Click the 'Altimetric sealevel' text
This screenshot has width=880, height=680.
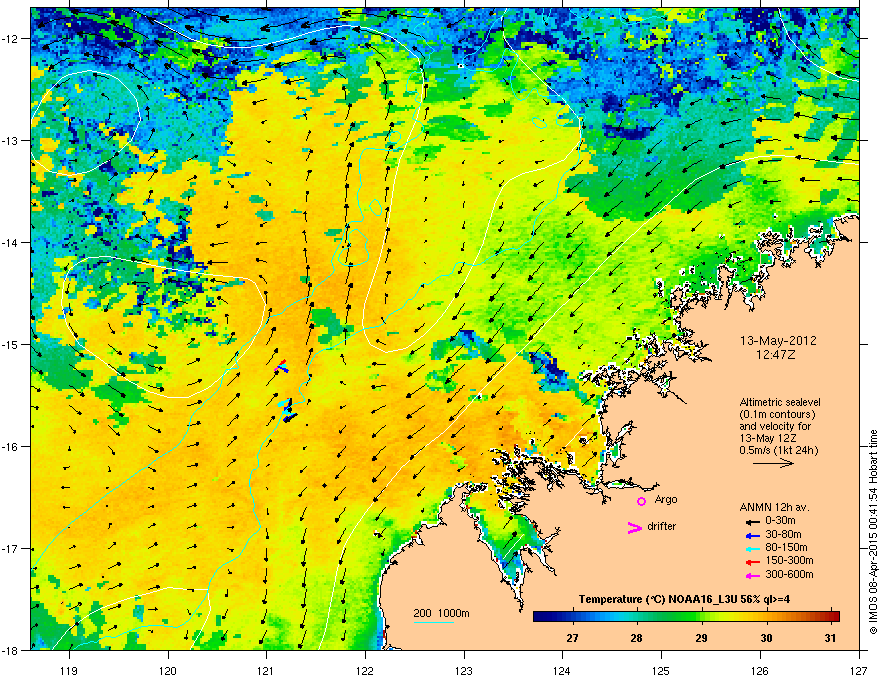coord(780,402)
